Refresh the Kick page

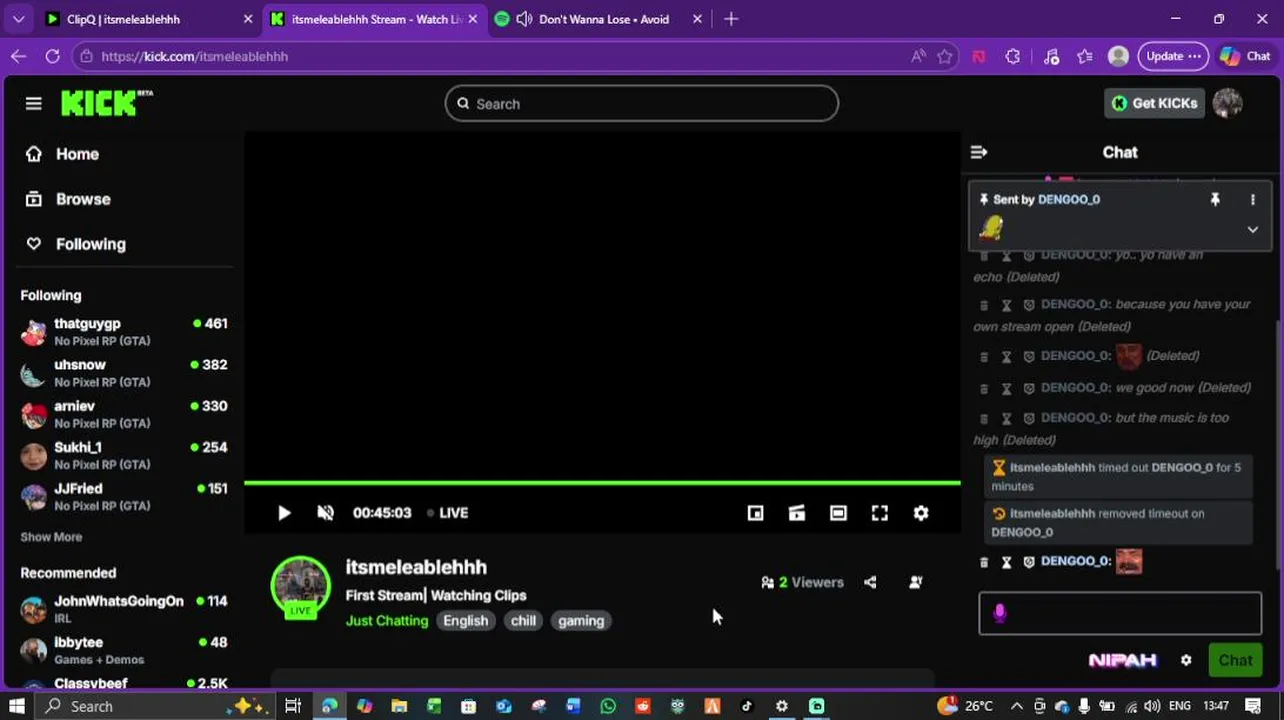[x=52, y=56]
